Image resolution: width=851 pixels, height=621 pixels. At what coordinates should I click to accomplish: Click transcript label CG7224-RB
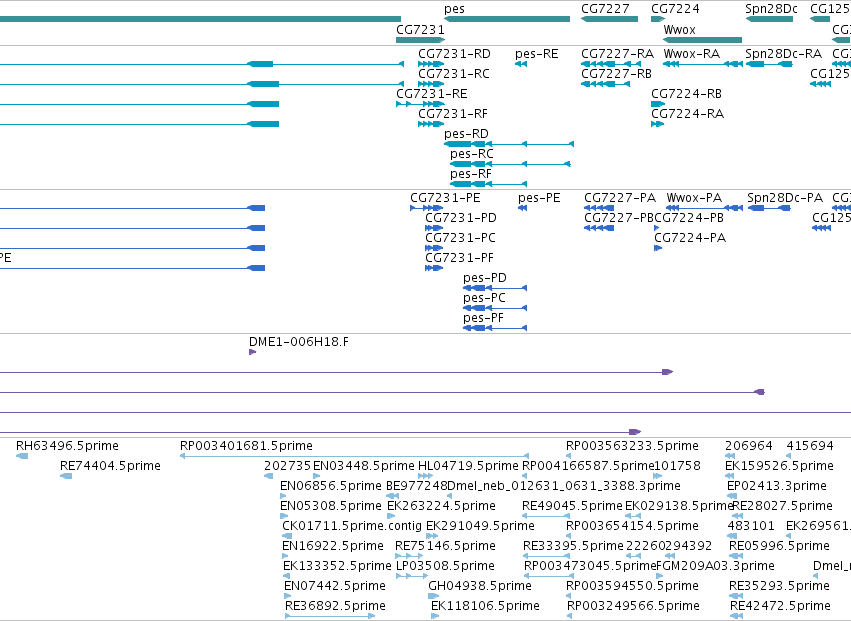click(687, 94)
